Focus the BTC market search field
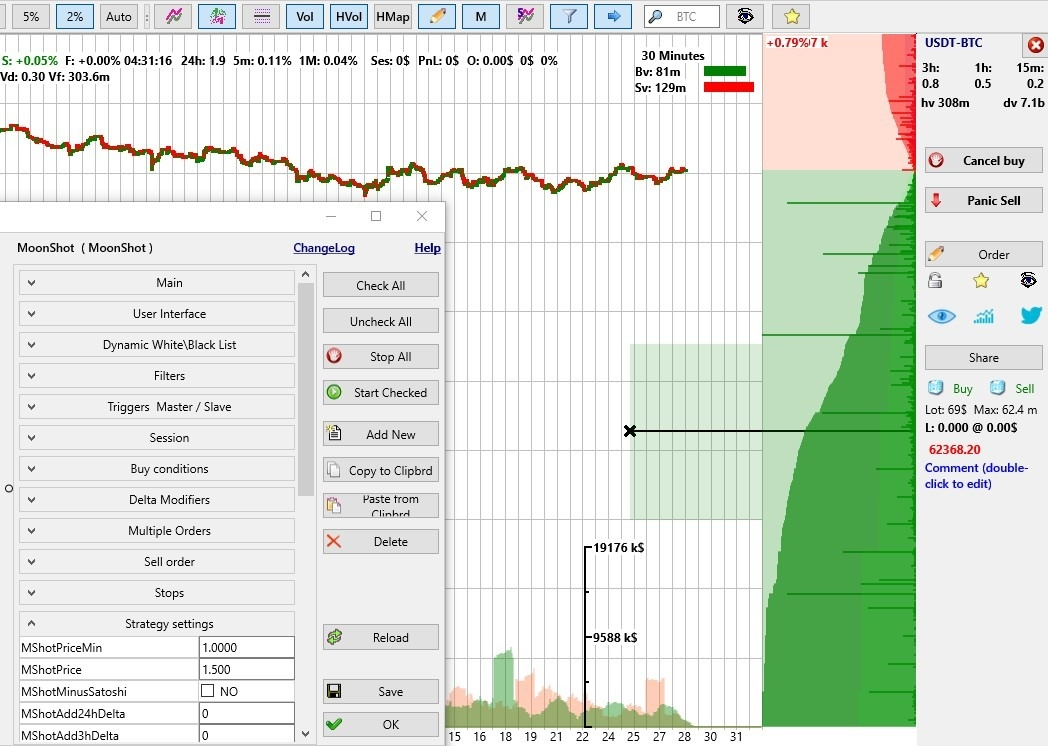Viewport: 1048px width, 746px height. point(682,17)
